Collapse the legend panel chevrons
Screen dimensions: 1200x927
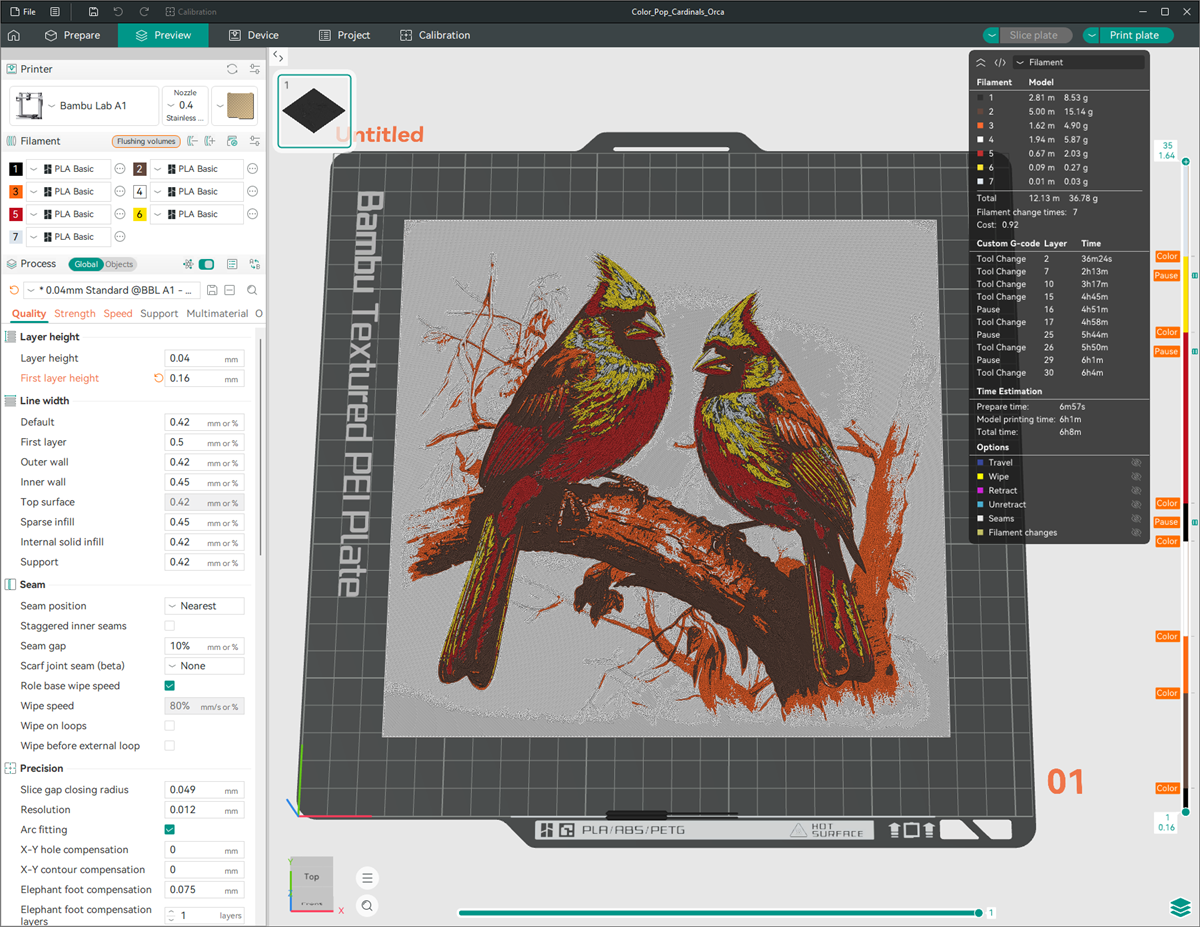point(981,62)
